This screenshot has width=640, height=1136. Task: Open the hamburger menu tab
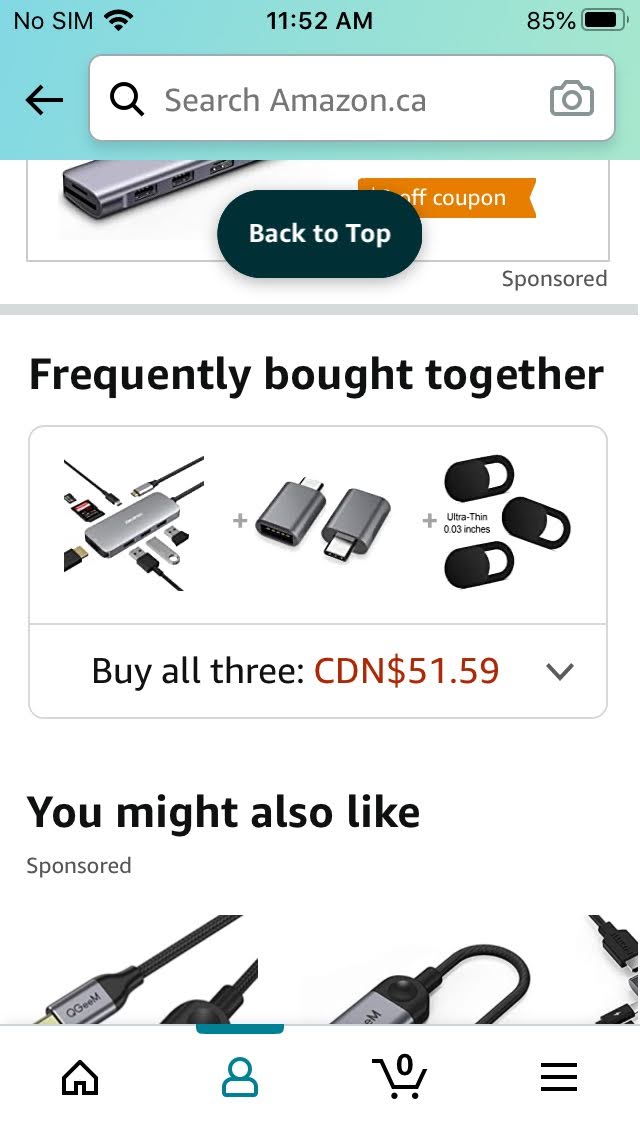[559, 1077]
